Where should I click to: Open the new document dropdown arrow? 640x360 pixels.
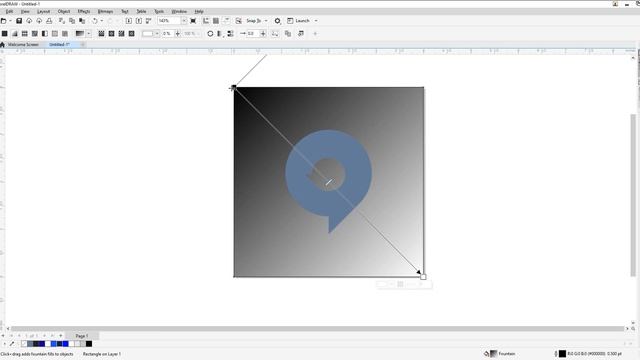[x=10, y=20]
